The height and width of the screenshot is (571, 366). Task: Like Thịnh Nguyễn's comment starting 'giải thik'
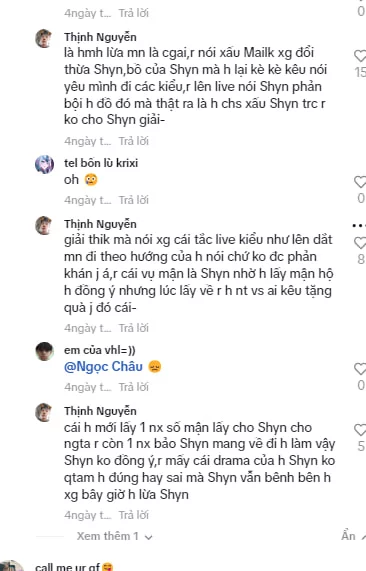pos(361,243)
